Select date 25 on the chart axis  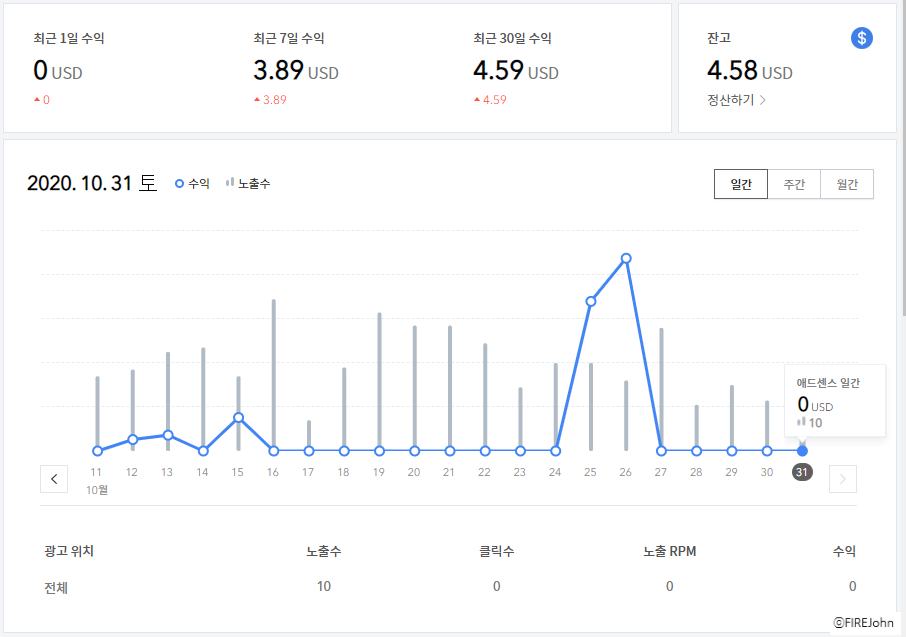tap(590, 472)
